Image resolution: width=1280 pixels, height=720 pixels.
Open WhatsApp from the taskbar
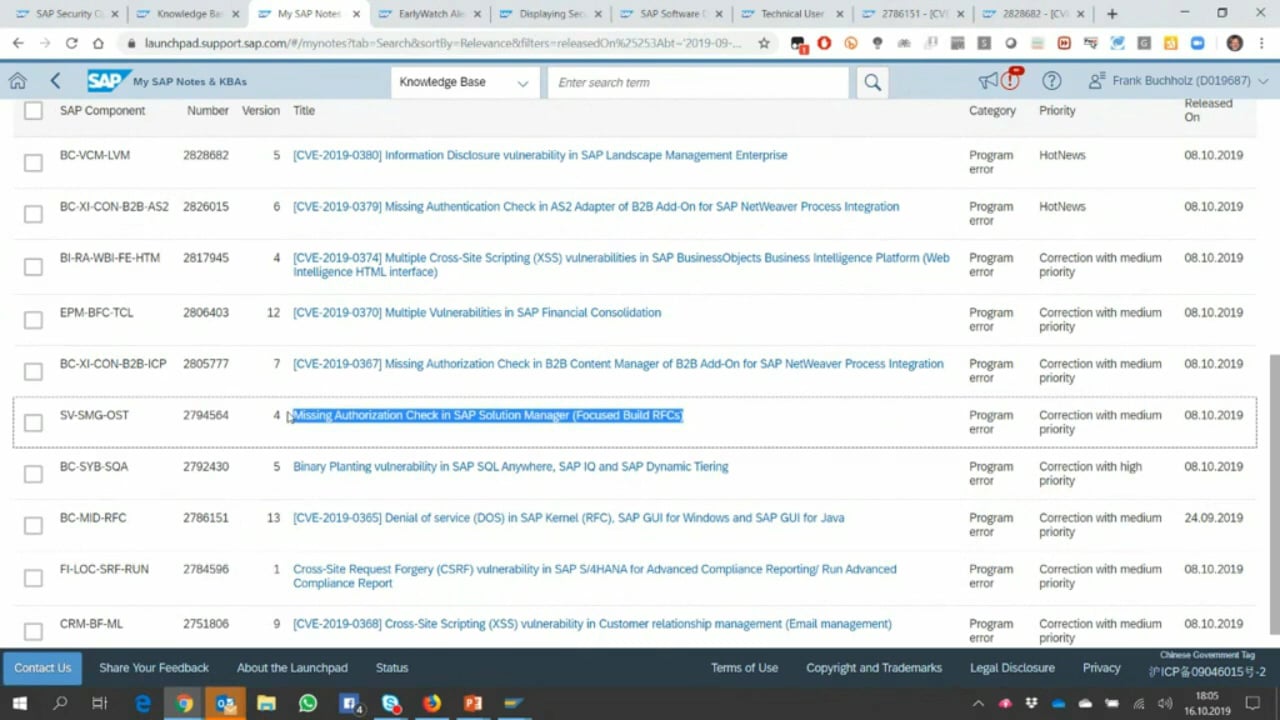(x=307, y=703)
